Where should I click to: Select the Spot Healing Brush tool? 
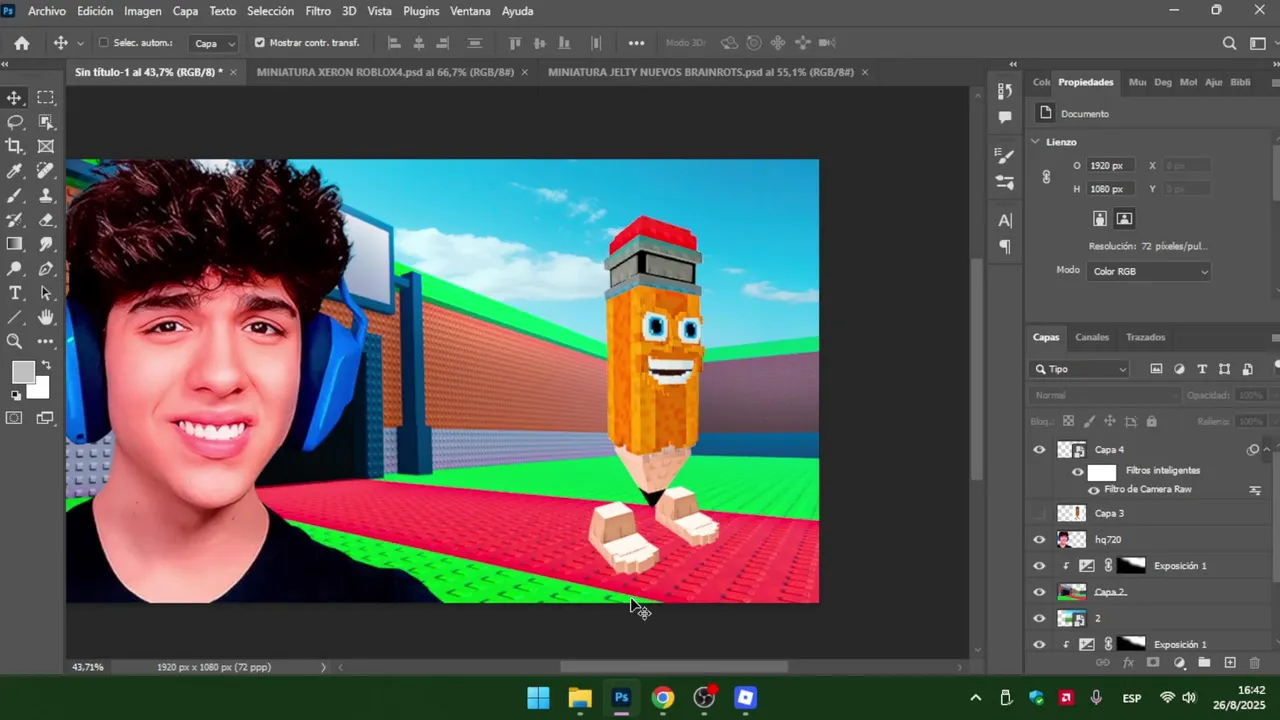click(46, 171)
